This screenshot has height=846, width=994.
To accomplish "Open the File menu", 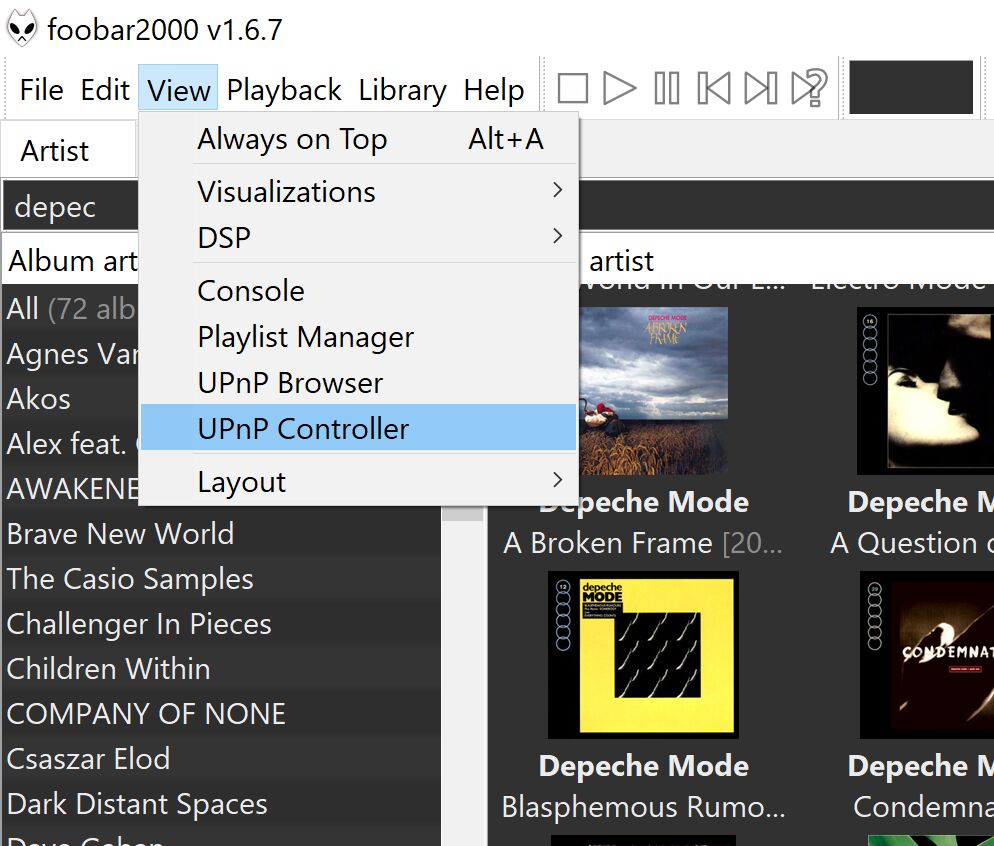I will tap(41, 89).
